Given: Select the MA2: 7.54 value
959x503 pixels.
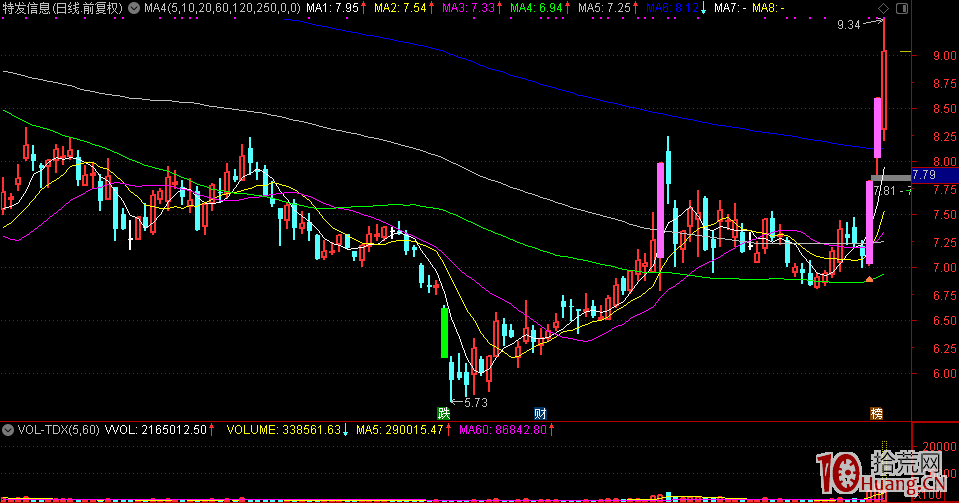Looking at the screenshot, I should coord(400,8).
